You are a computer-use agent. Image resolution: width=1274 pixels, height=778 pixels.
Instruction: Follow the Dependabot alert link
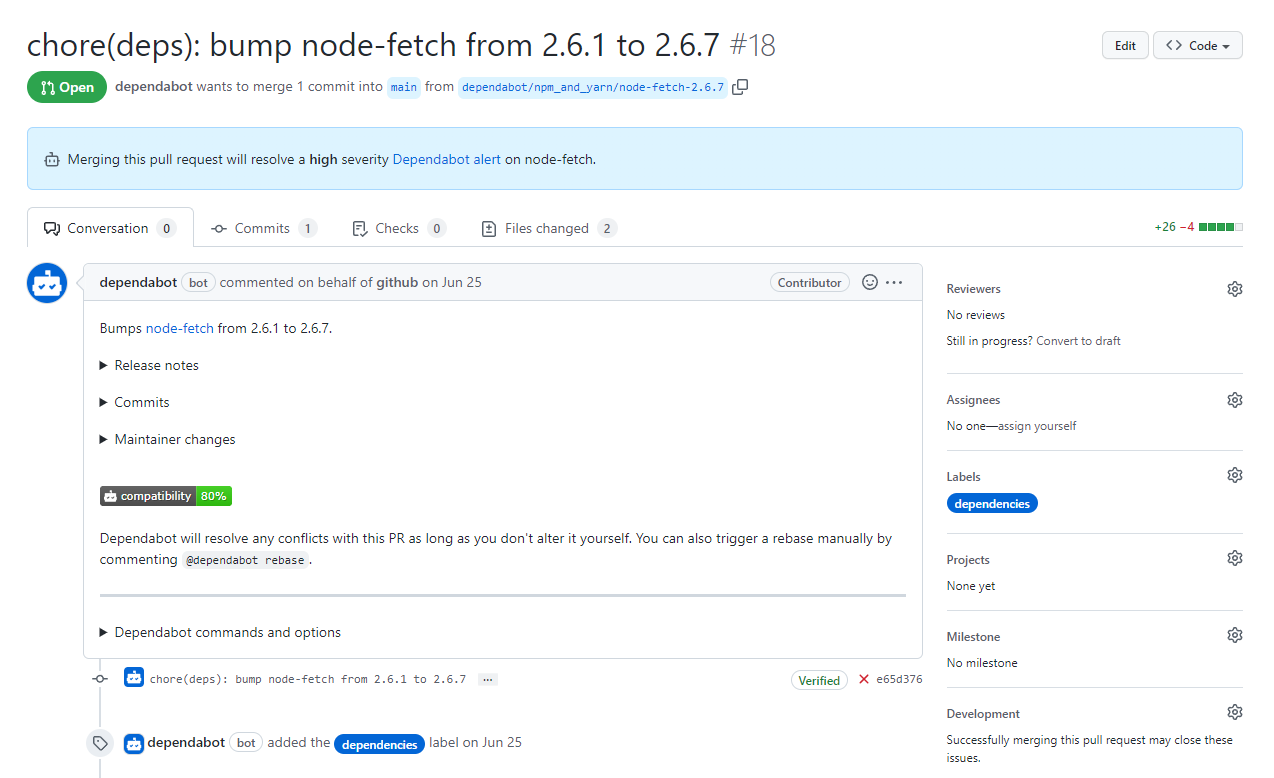(x=446, y=158)
